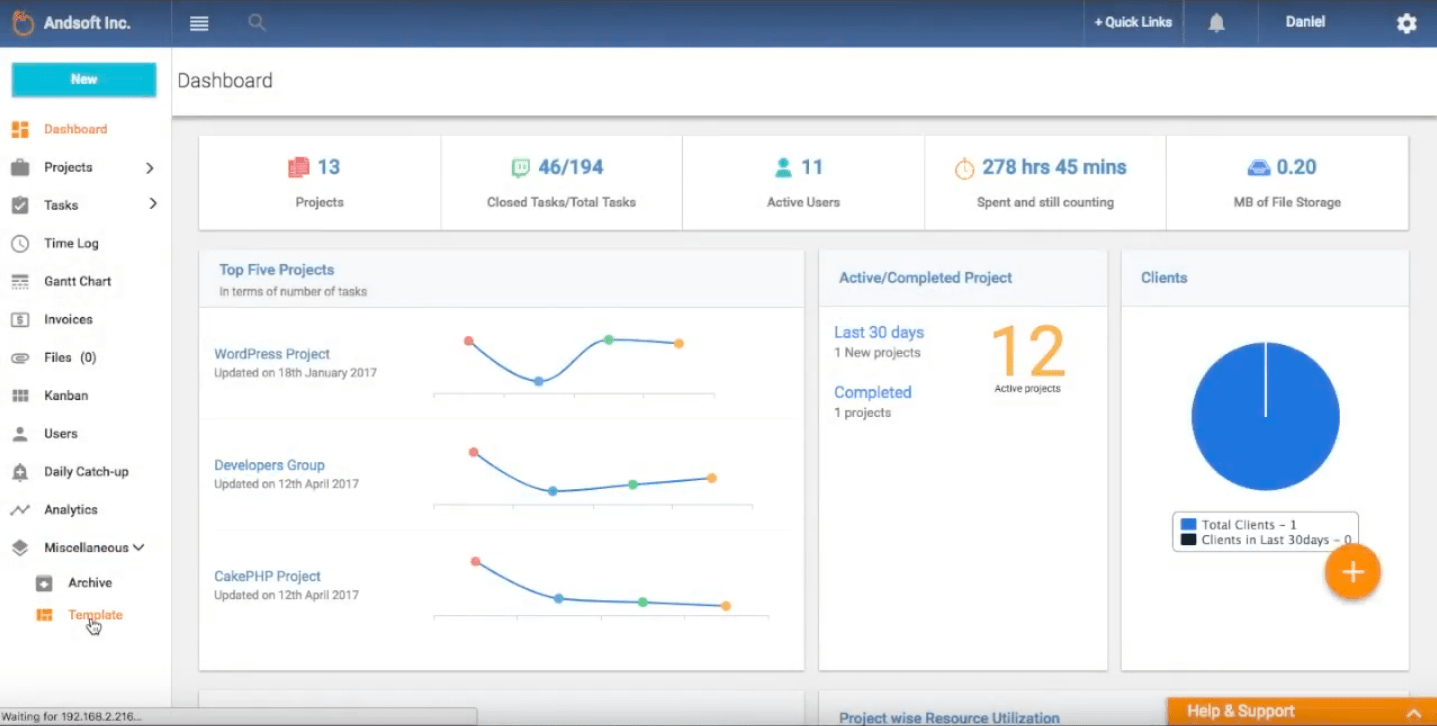The width and height of the screenshot is (1437, 726).
Task: Collapse the Miscellaneous menu chevron
Action: click(138, 548)
